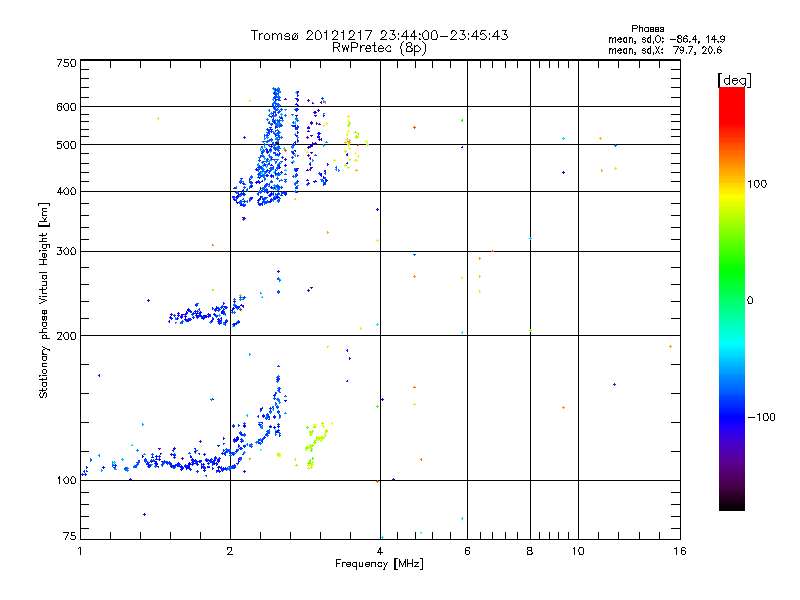Click the blue trace cluster between 200 and 250 km
Viewport: 800px width, 600px height.
[207, 312]
